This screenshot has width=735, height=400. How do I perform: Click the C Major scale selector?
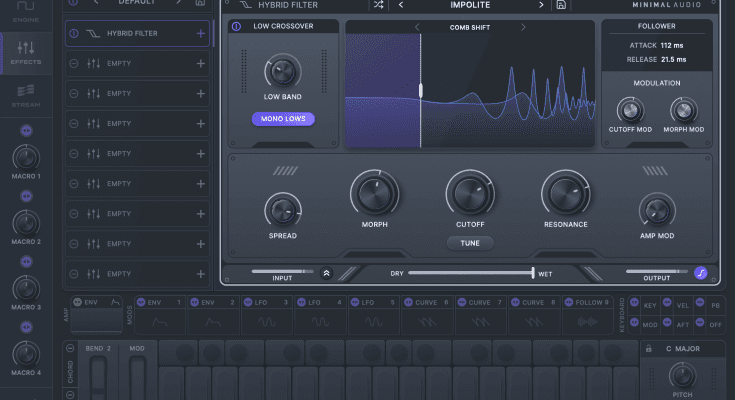(x=682, y=348)
